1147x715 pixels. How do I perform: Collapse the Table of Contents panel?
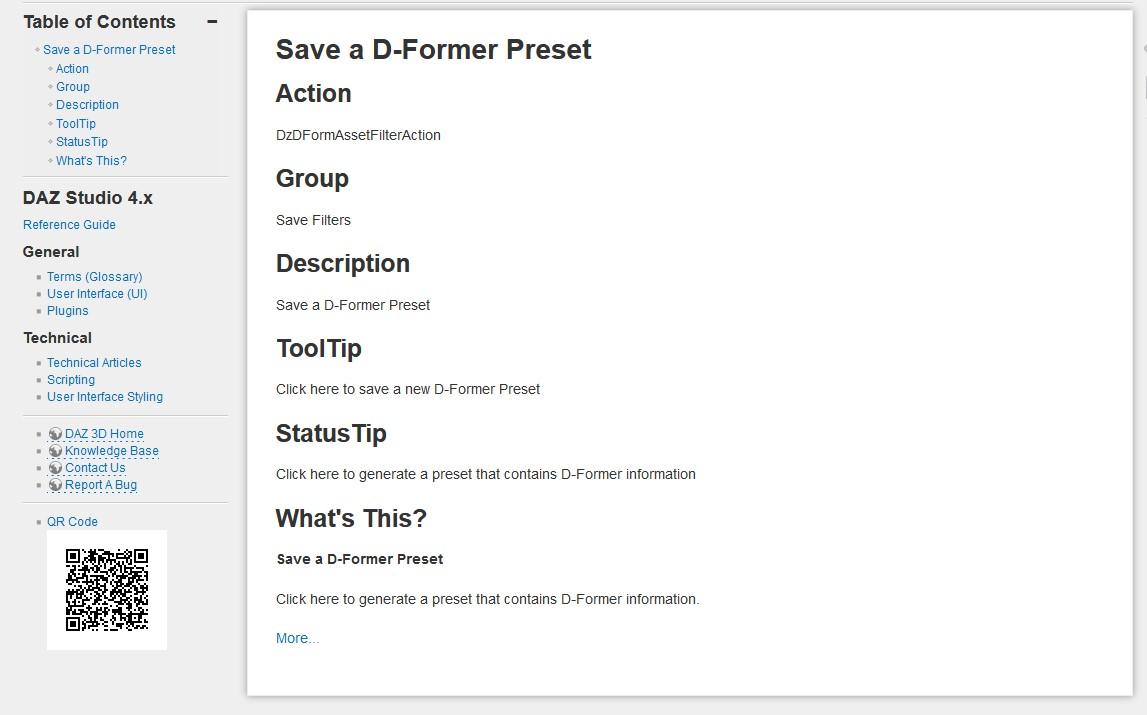coord(212,22)
